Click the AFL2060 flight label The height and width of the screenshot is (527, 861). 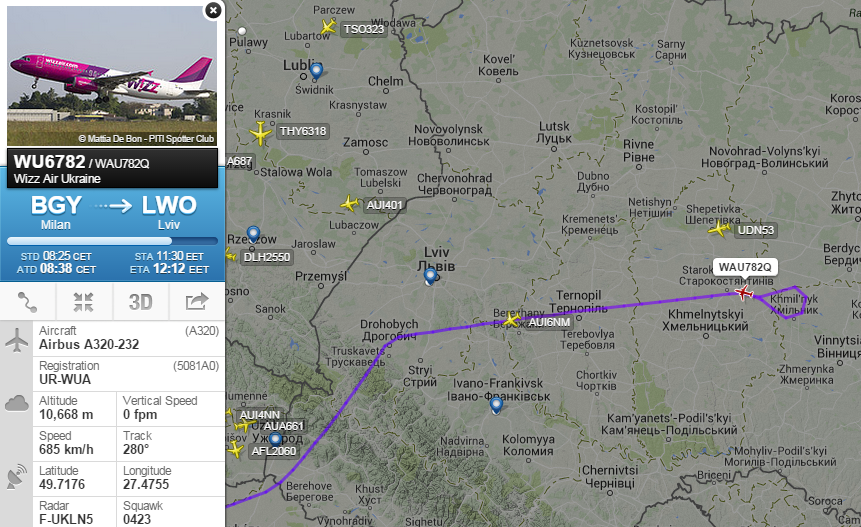pyautogui.click(x=274, y=451)
